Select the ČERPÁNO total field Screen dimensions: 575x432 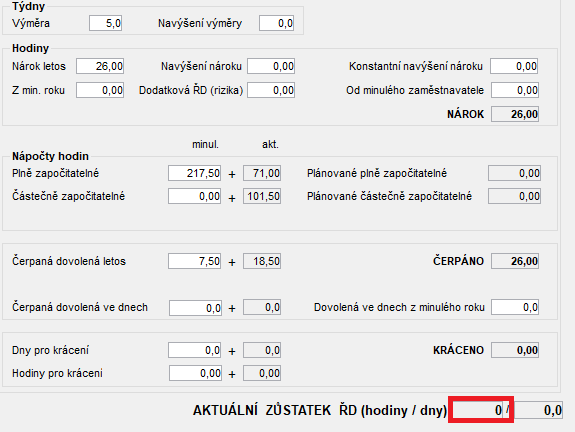[515, 261]
